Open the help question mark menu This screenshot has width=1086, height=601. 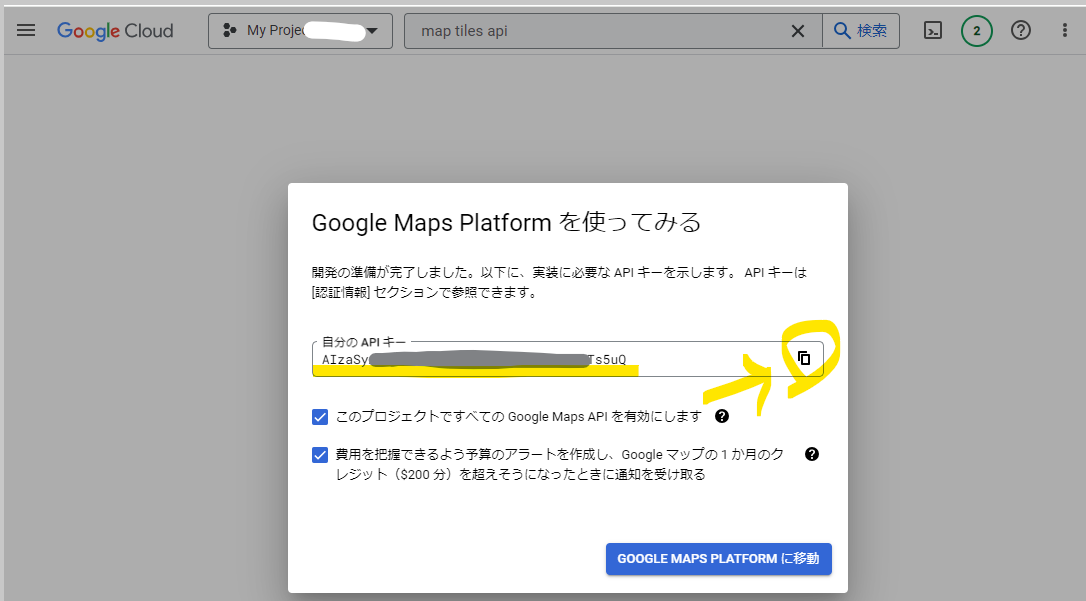[1021, 30]
